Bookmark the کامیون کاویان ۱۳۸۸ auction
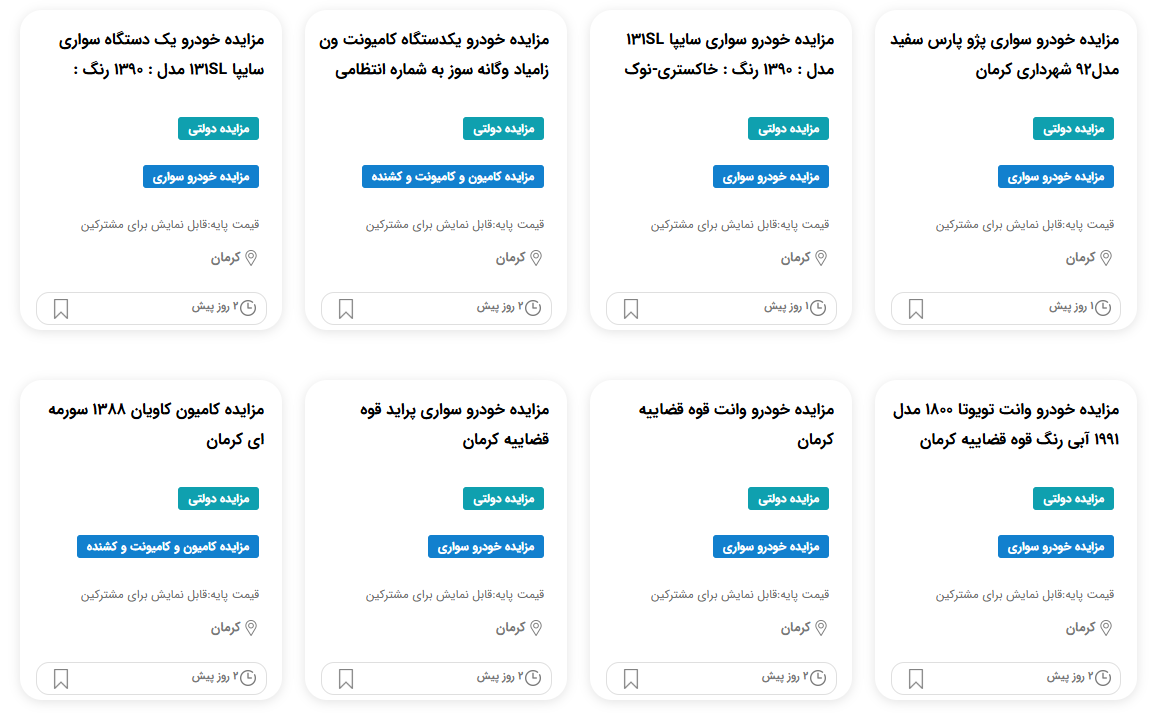Image resolution: width=1150 pixels, height=713 pixels. [61, 679]
